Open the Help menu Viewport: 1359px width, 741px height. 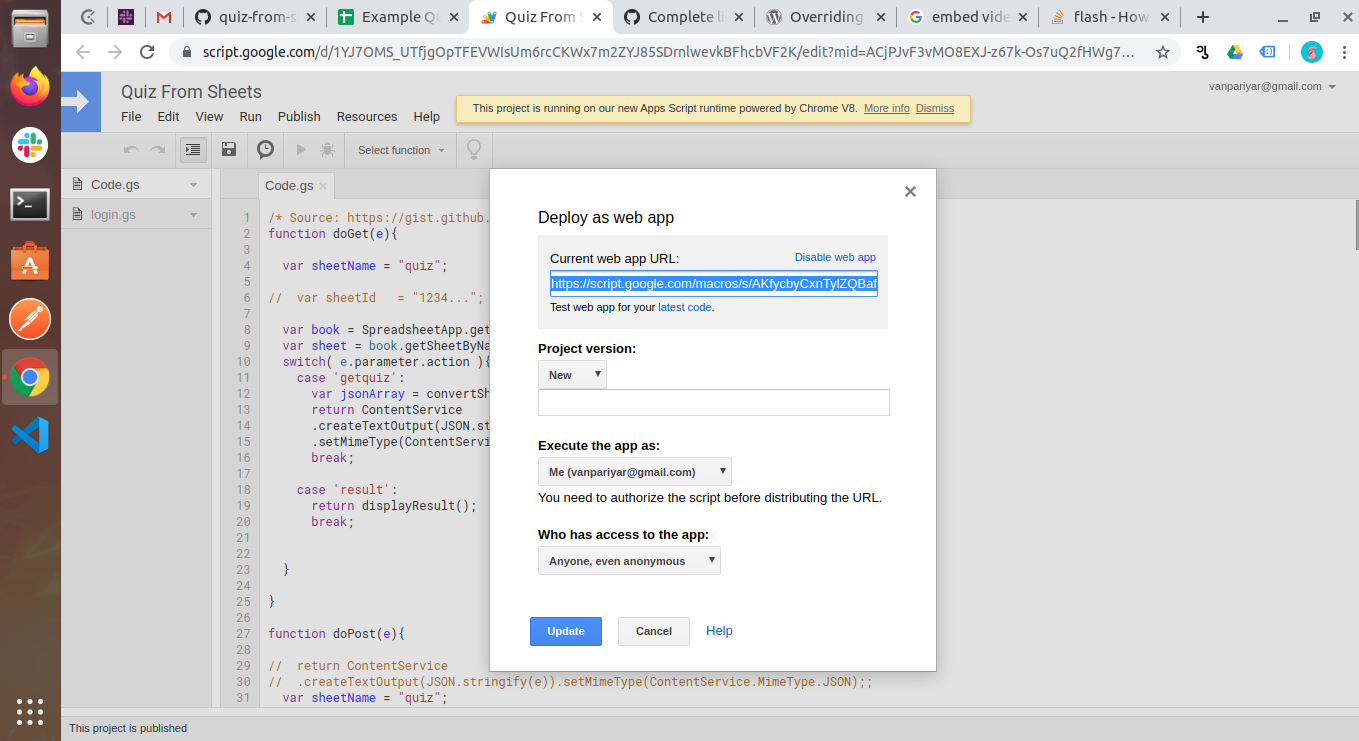pos(427,116)
